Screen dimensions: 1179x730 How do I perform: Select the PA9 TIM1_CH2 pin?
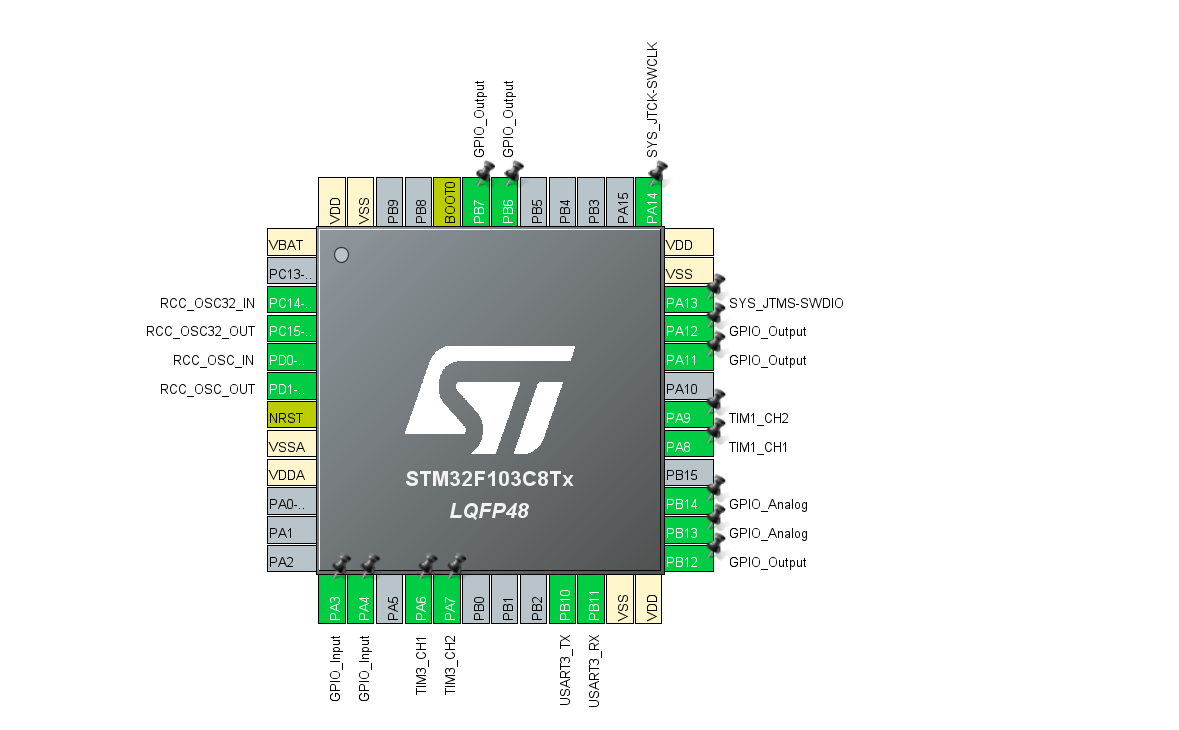(689, 417)
